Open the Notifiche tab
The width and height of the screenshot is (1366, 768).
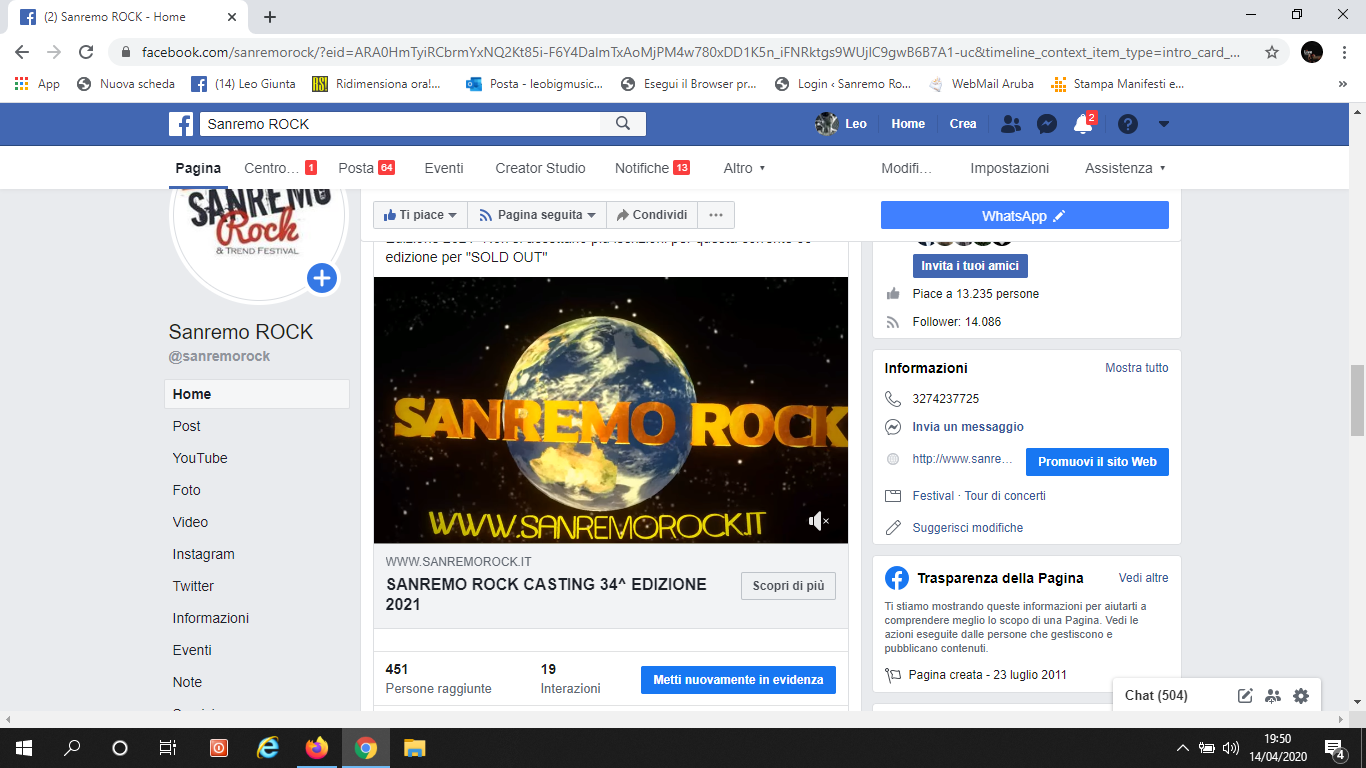coord(652,168)
